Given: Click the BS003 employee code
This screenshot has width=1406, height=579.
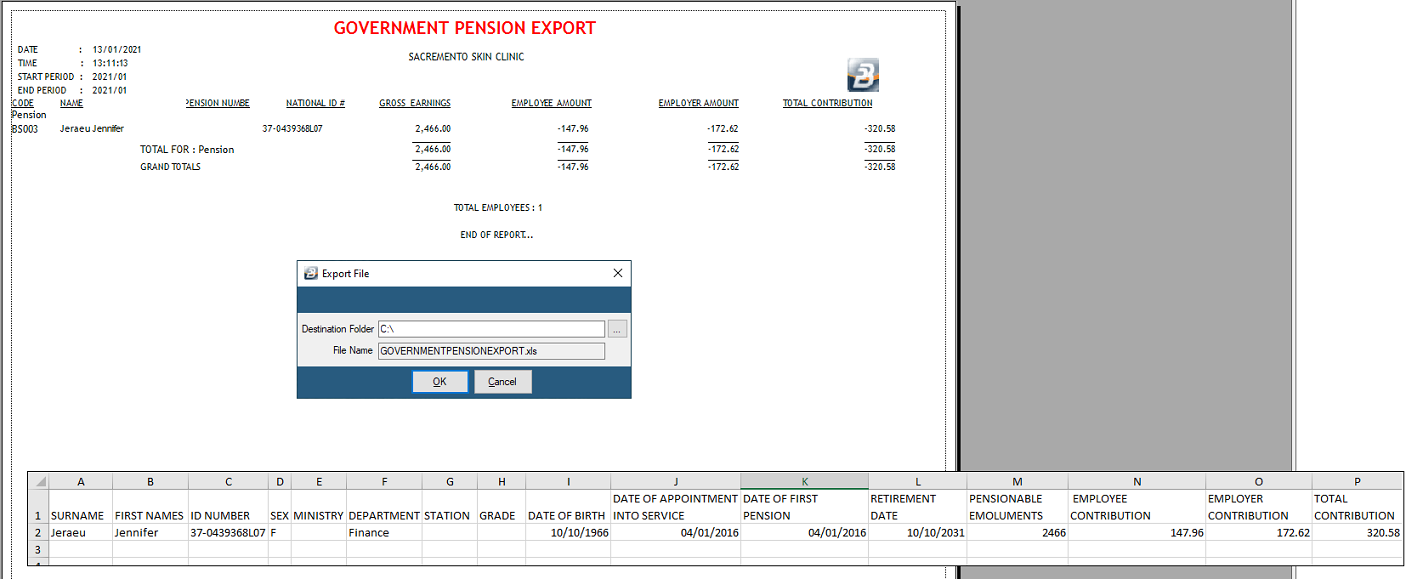Looking at the screenshot, I should coord(24,129).
